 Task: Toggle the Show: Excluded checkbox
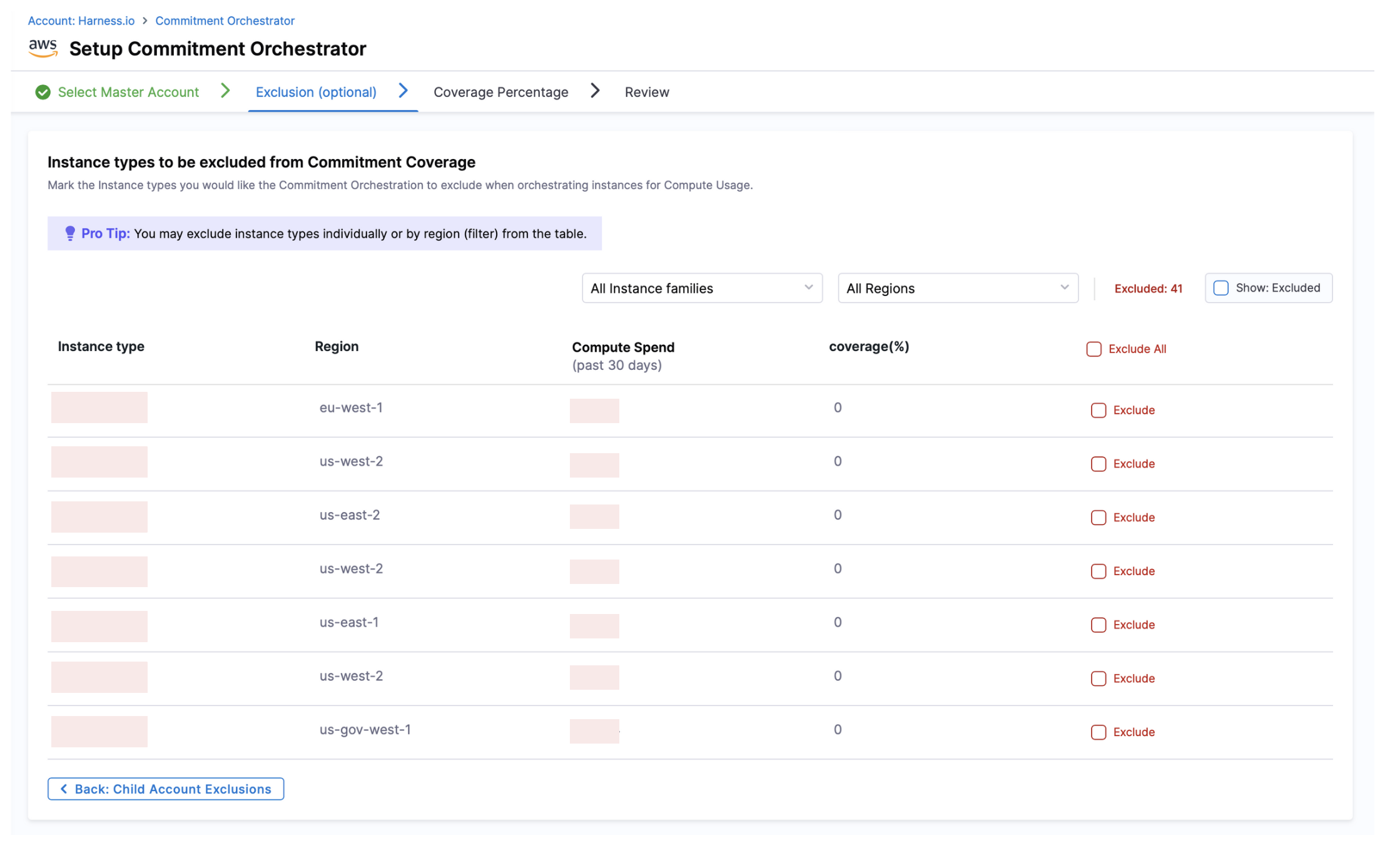pyautogui.click(x=1220, y=288)
